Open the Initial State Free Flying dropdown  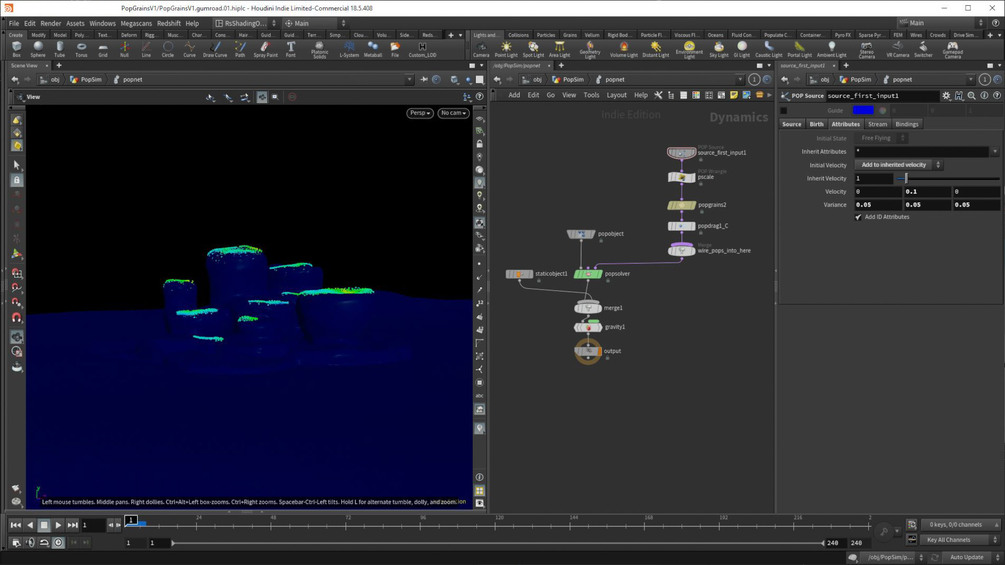(x=881, y=138)
